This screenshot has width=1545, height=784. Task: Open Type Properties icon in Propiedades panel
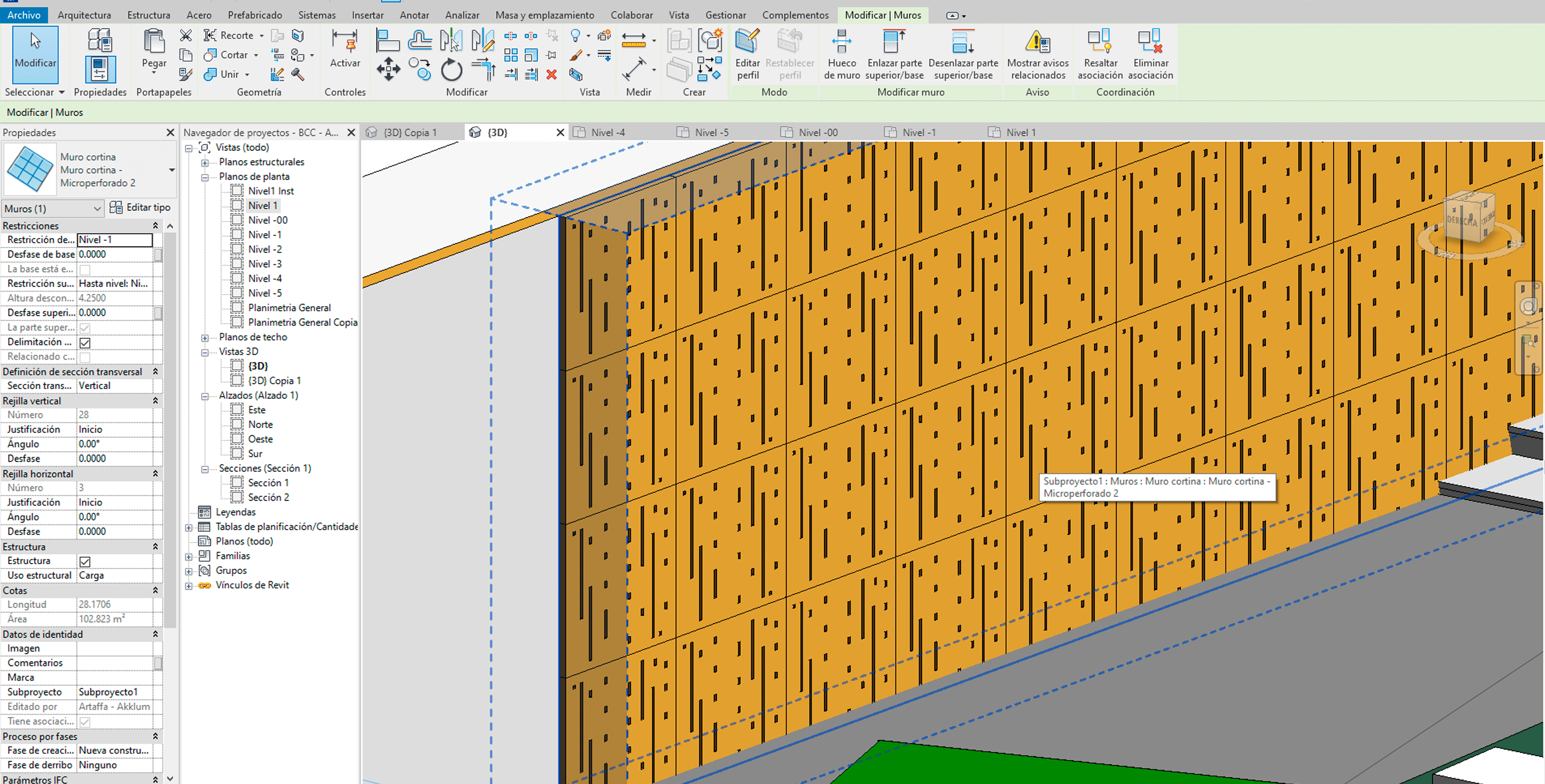coord(100,39)
